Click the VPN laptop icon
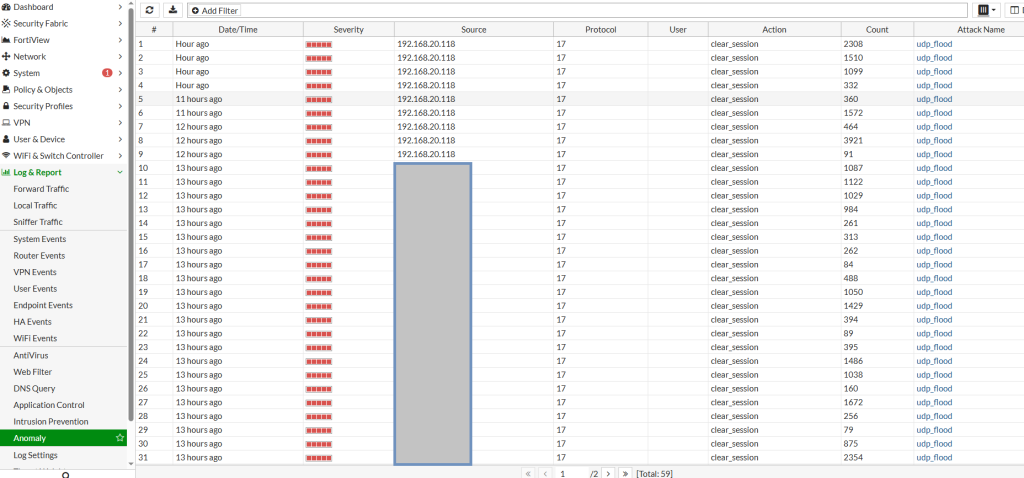The image size is (1024, 478). (7, 123)
